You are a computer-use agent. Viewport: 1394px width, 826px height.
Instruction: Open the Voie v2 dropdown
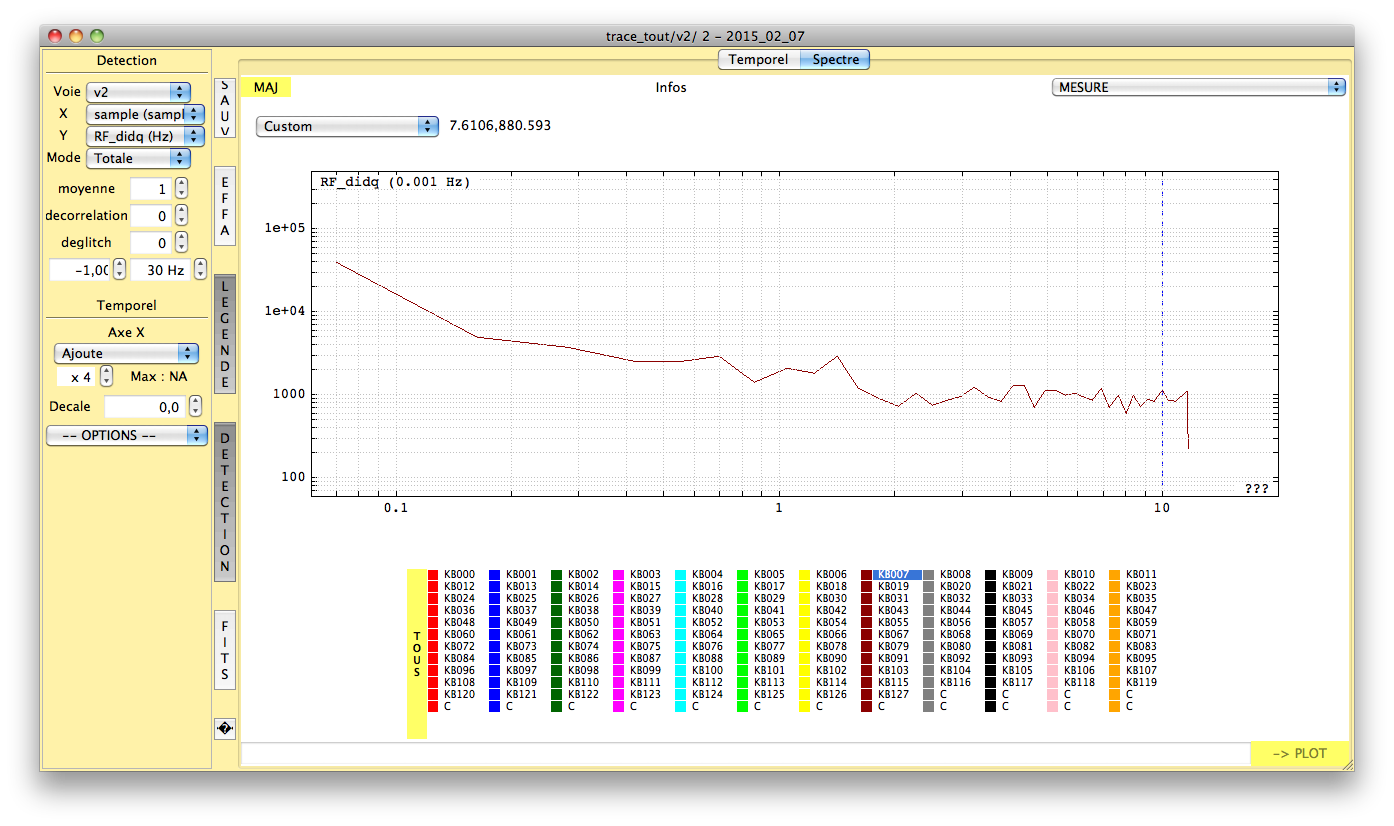pos(138,92)
